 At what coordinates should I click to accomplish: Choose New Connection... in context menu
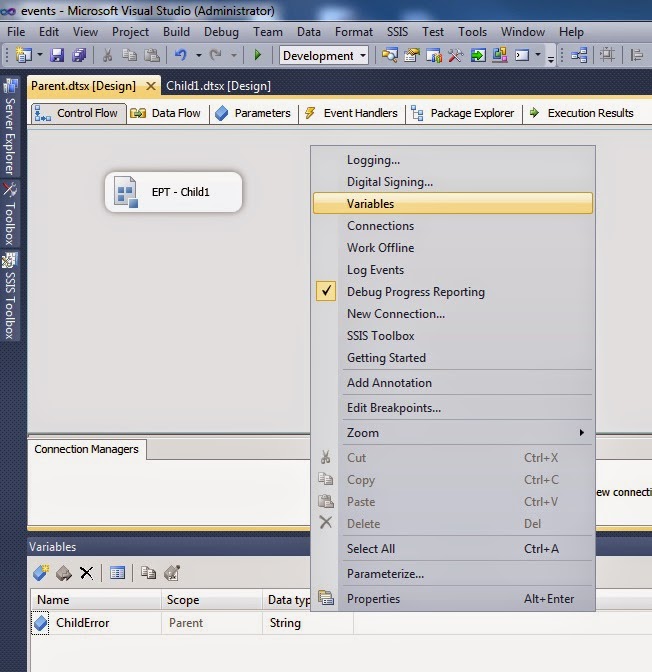coord(453,314)
